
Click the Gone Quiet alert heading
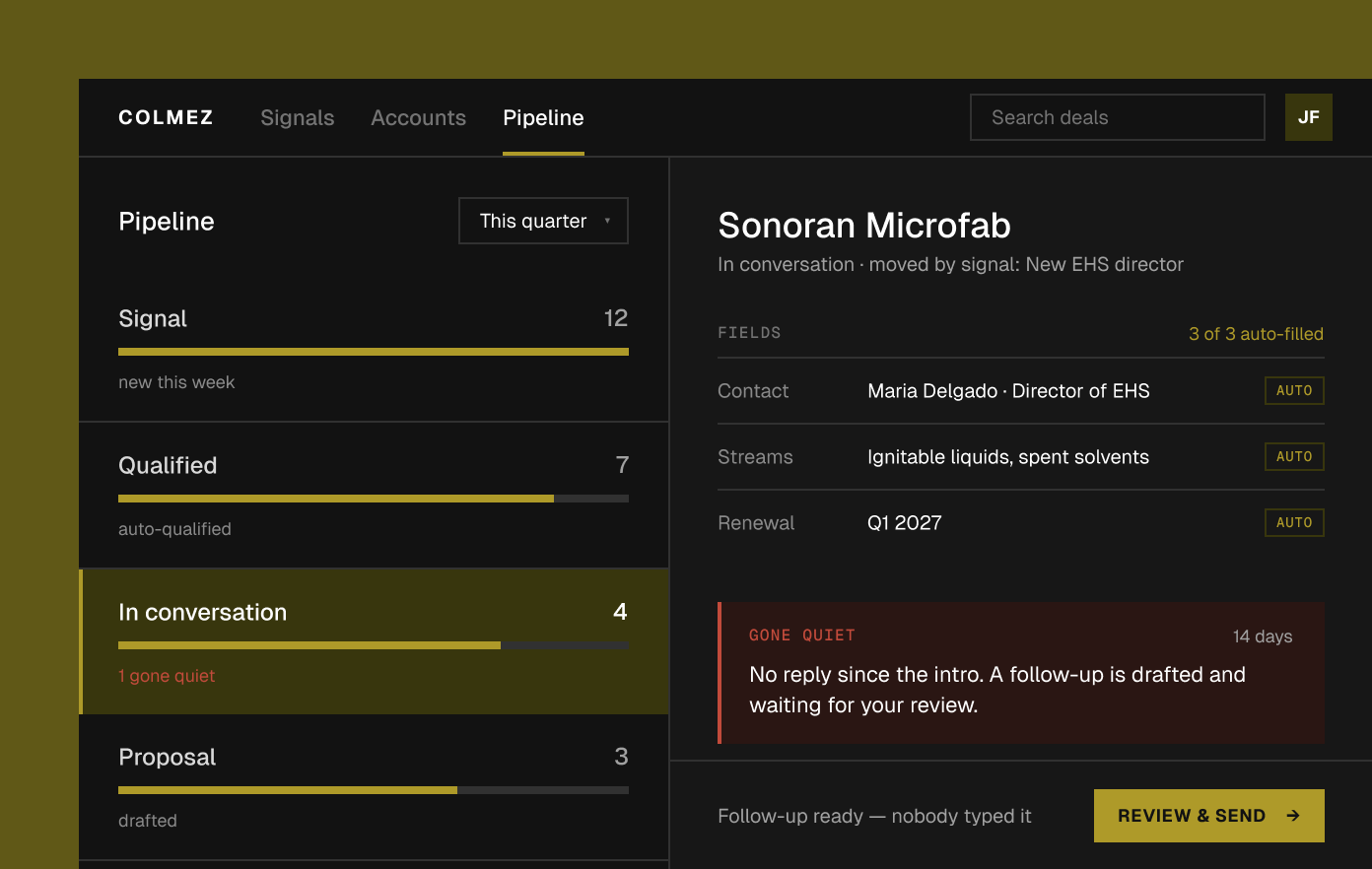(802, 635)
